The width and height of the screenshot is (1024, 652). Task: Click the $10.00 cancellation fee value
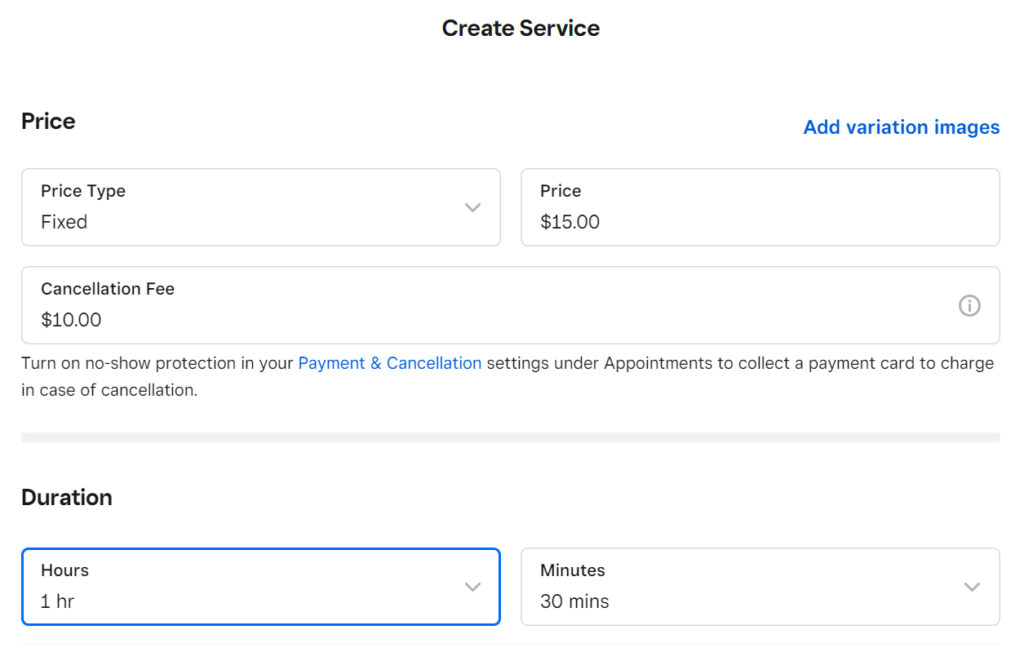pyautogui.click(x=69, y=320)
